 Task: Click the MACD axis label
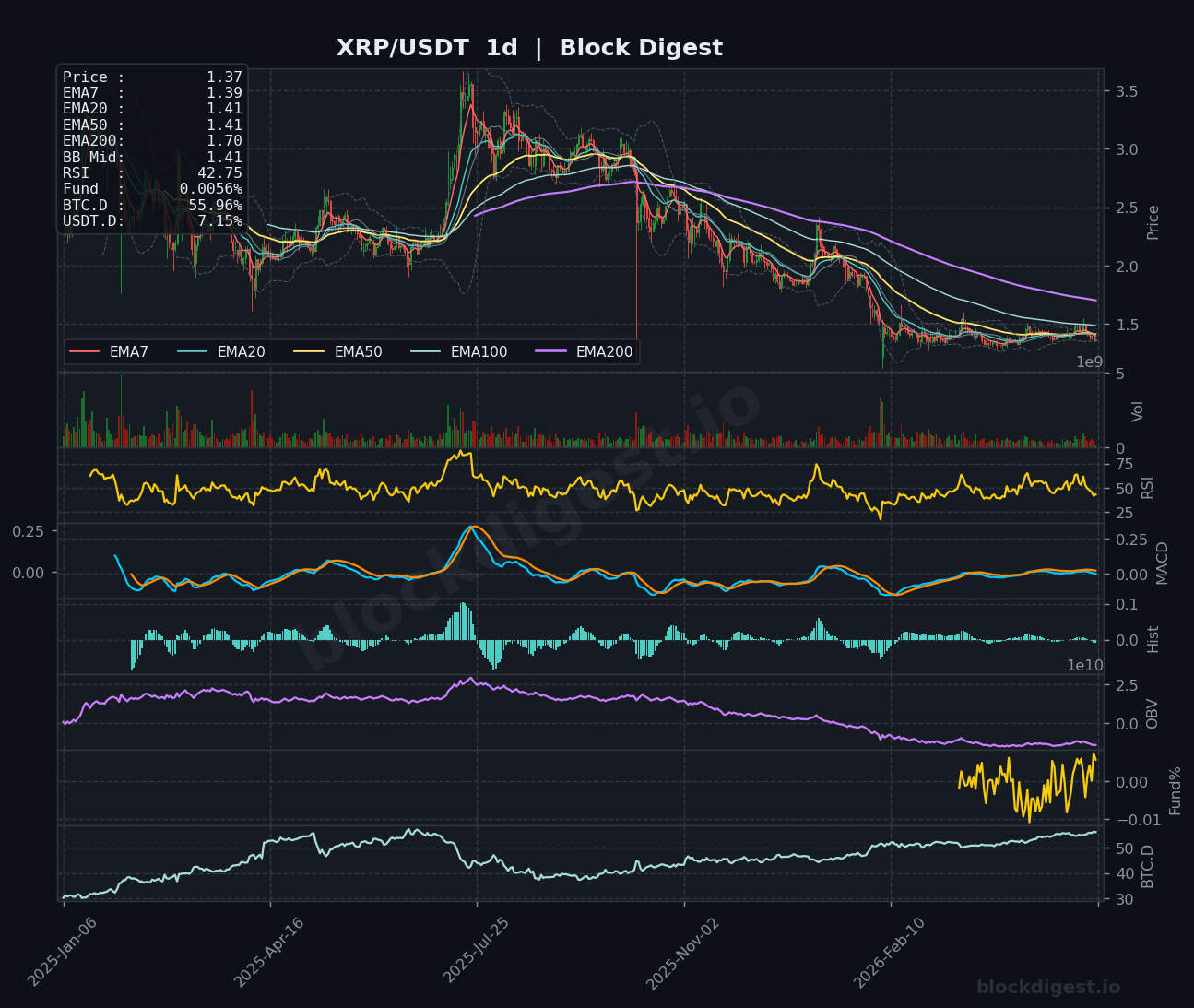1162,563
